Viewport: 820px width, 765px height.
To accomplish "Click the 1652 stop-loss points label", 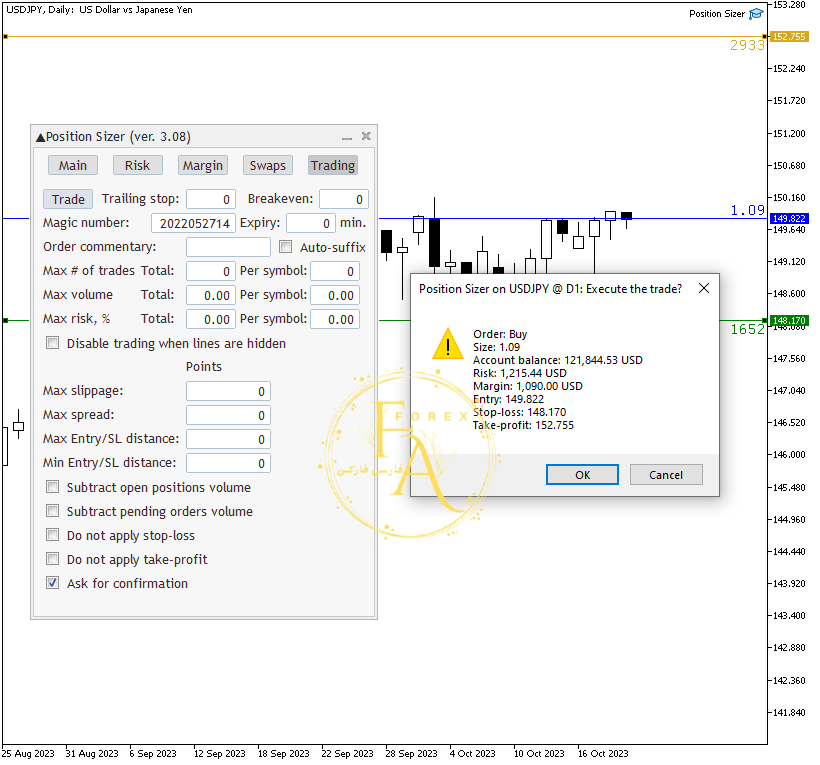I will click(747, 329).
